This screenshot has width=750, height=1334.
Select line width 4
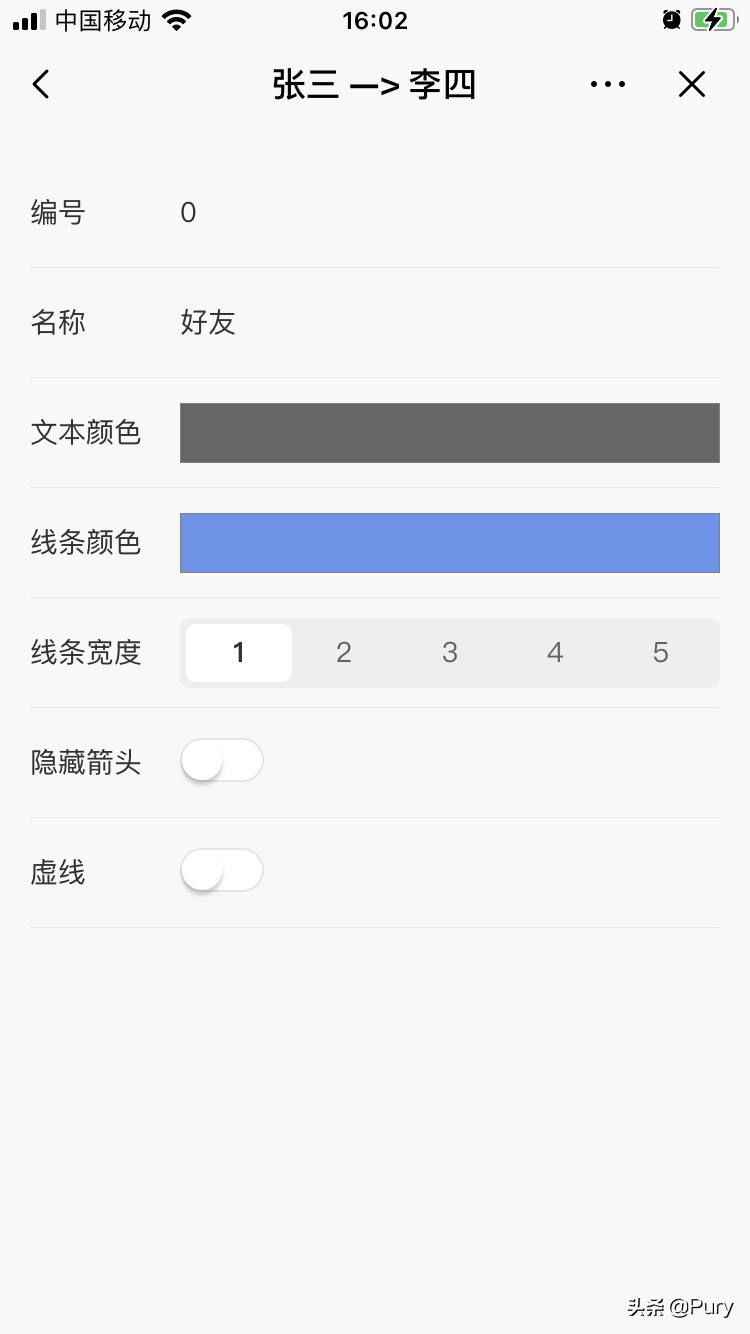click(555, 653)
